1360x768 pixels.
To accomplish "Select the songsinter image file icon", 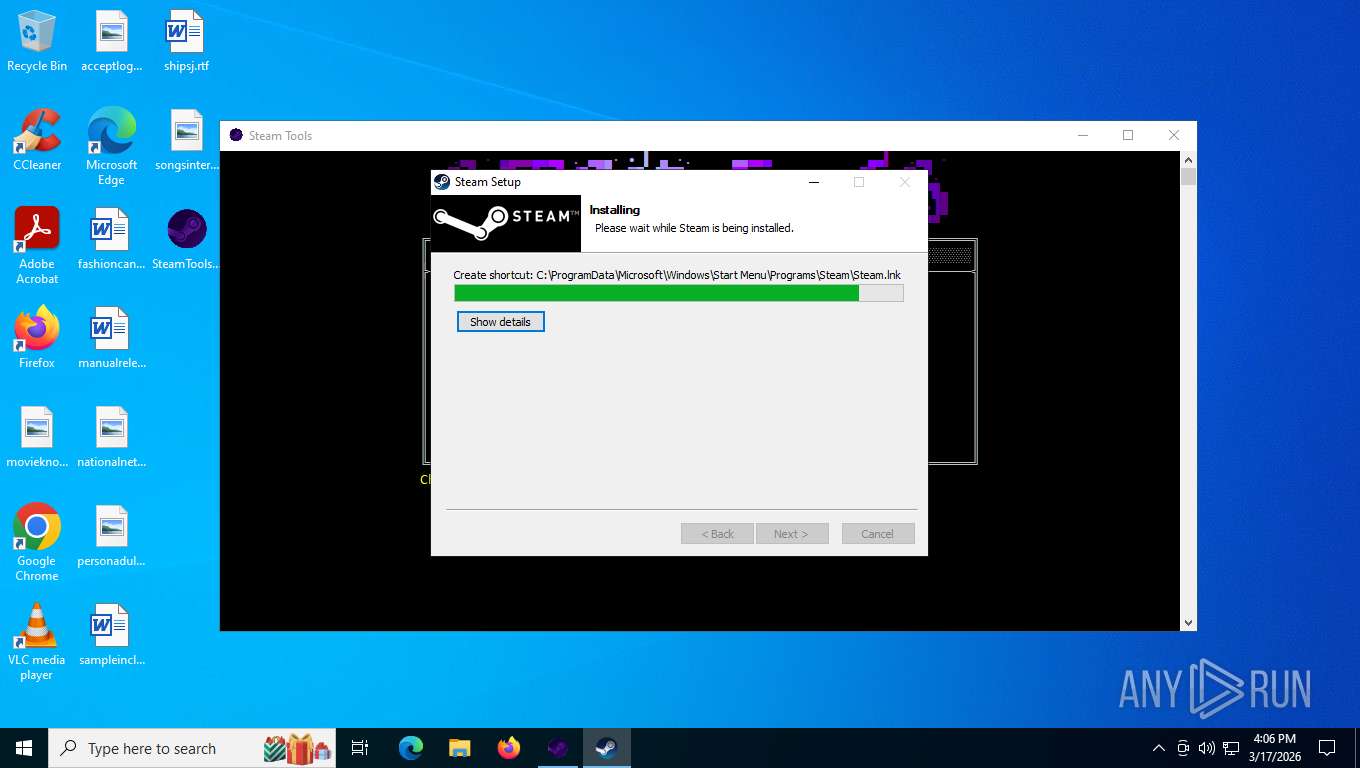I will 186,140.
